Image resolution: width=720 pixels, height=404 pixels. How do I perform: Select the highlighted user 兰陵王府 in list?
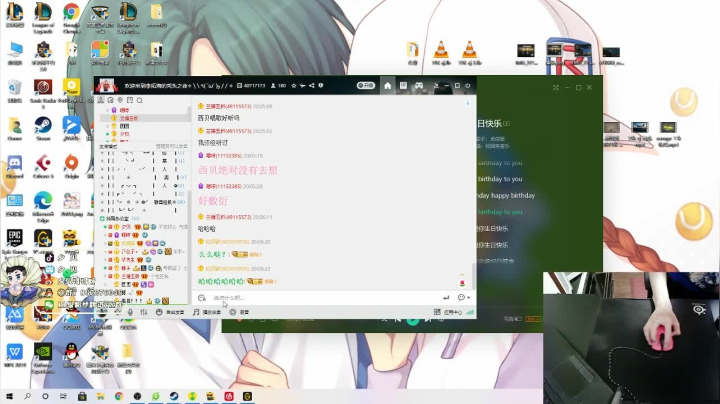point(143,118)
